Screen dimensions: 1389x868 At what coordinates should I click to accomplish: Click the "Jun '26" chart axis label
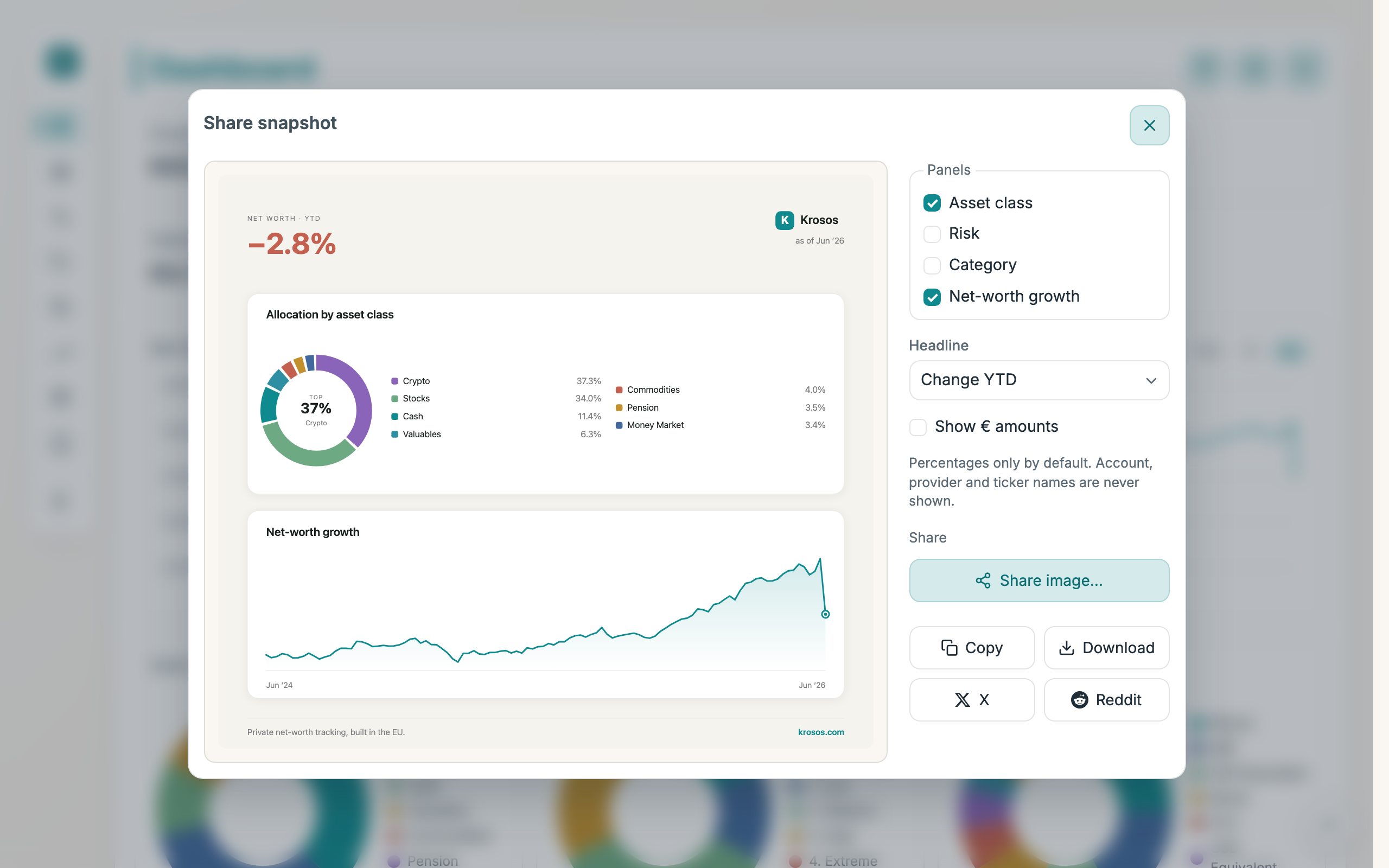click(x=812, y=685)
